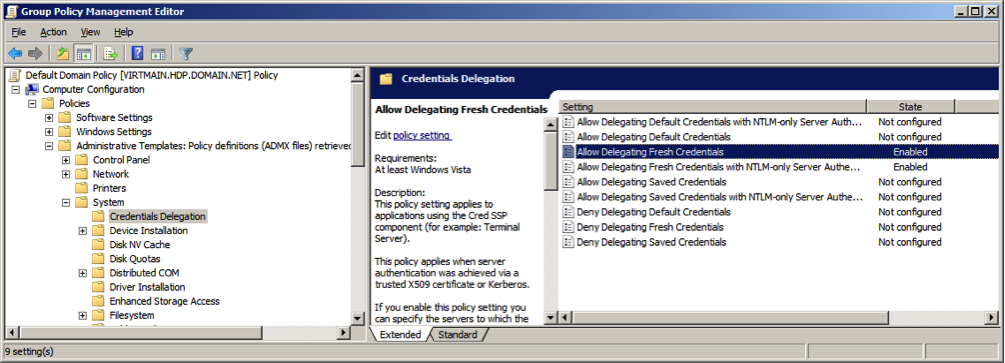Click the Back arrow toolbar icon

(x=15, y=53)
